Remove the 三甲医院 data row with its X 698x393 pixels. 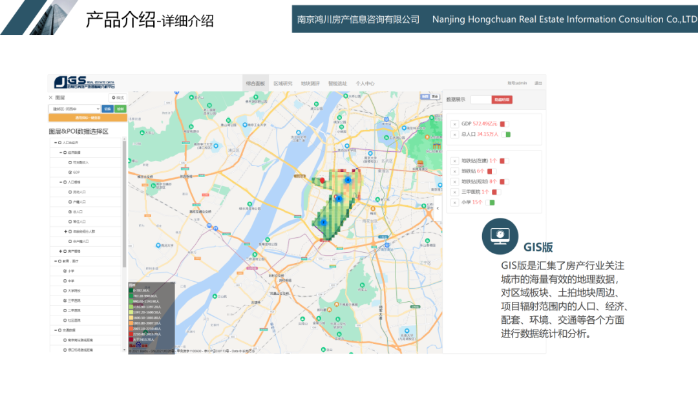[455, 192]
